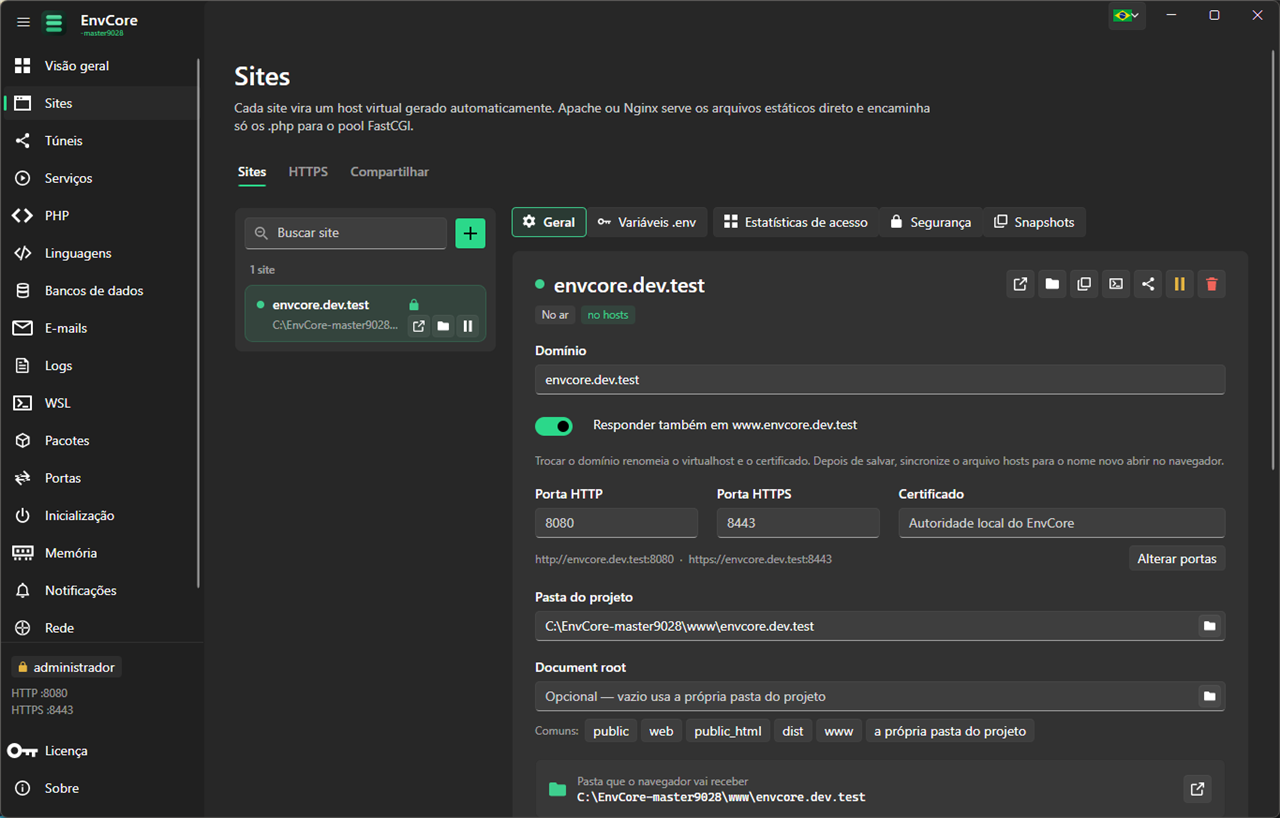Screen dimensions: 1280x818
Task: Choose the web document root suggestion
Action: pyautogui.click(x=661, y=731)
